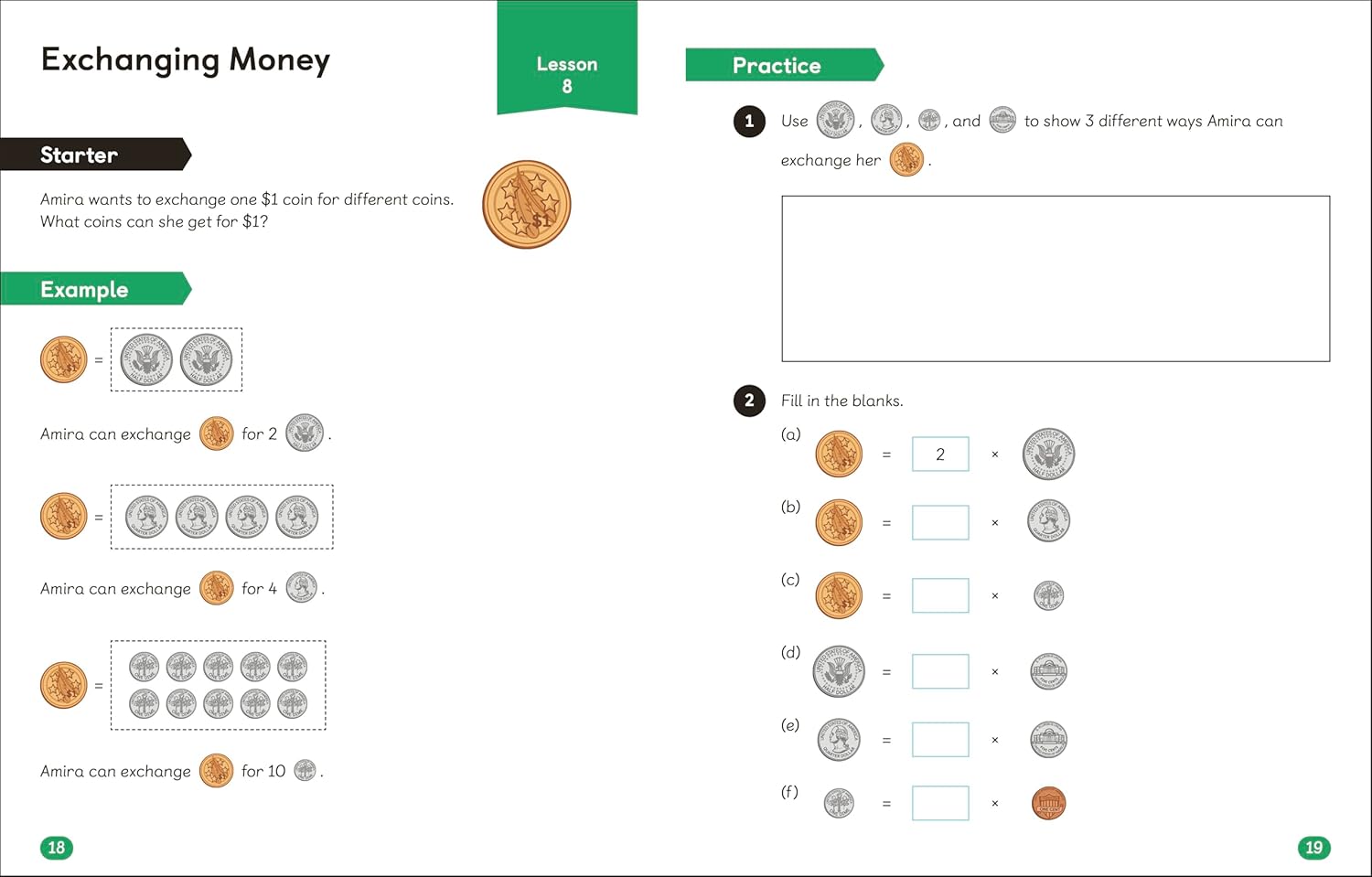Click the half dollar coin on left of question (d)
This screenshot has height=877, width=1372.
coord(839,671)
